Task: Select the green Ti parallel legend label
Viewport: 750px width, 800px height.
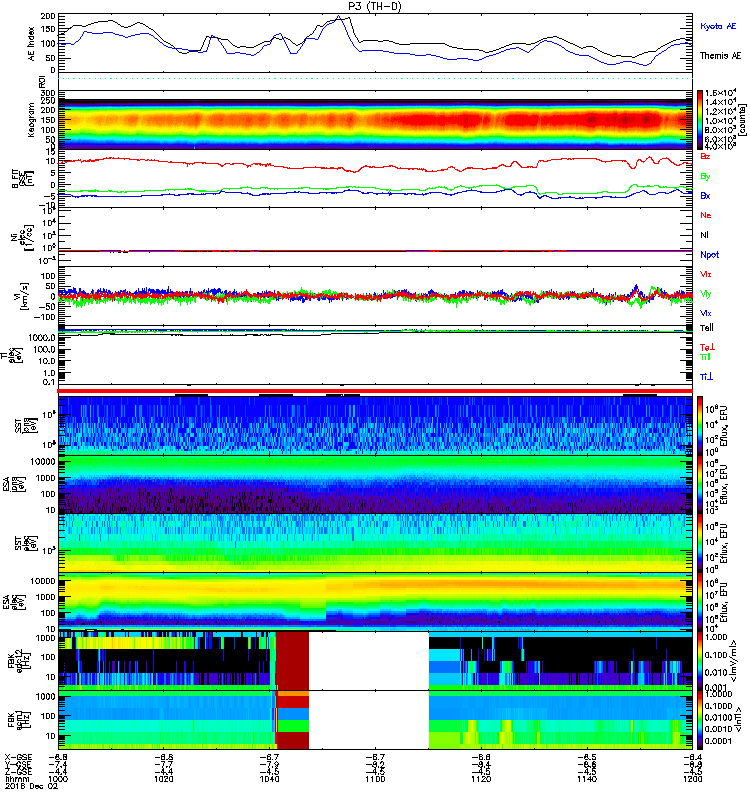Action: click(705, 357)
